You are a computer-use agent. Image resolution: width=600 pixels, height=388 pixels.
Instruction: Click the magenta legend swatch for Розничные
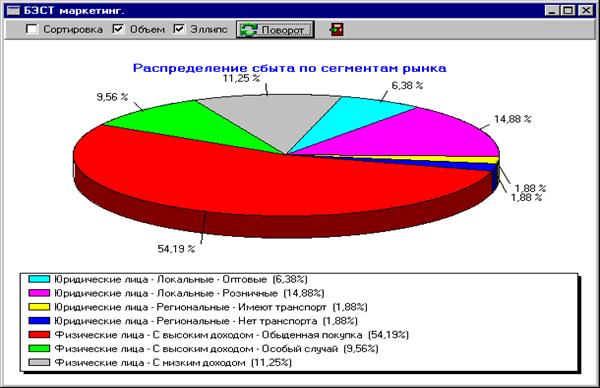[x=39, y=293]
